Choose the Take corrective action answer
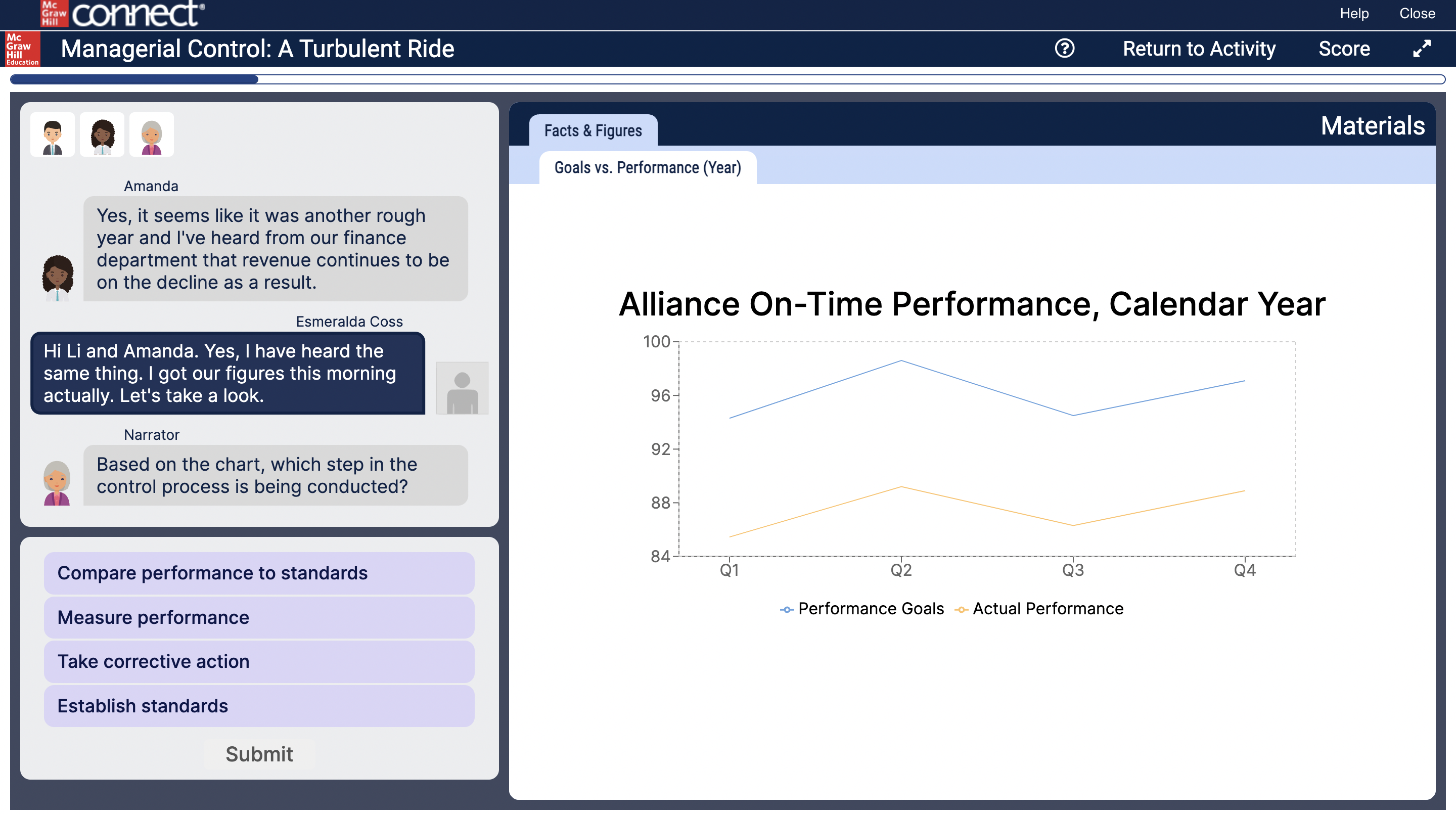Image resolution: width=1456 pixels, height=814 pixels. pos(259,661)
